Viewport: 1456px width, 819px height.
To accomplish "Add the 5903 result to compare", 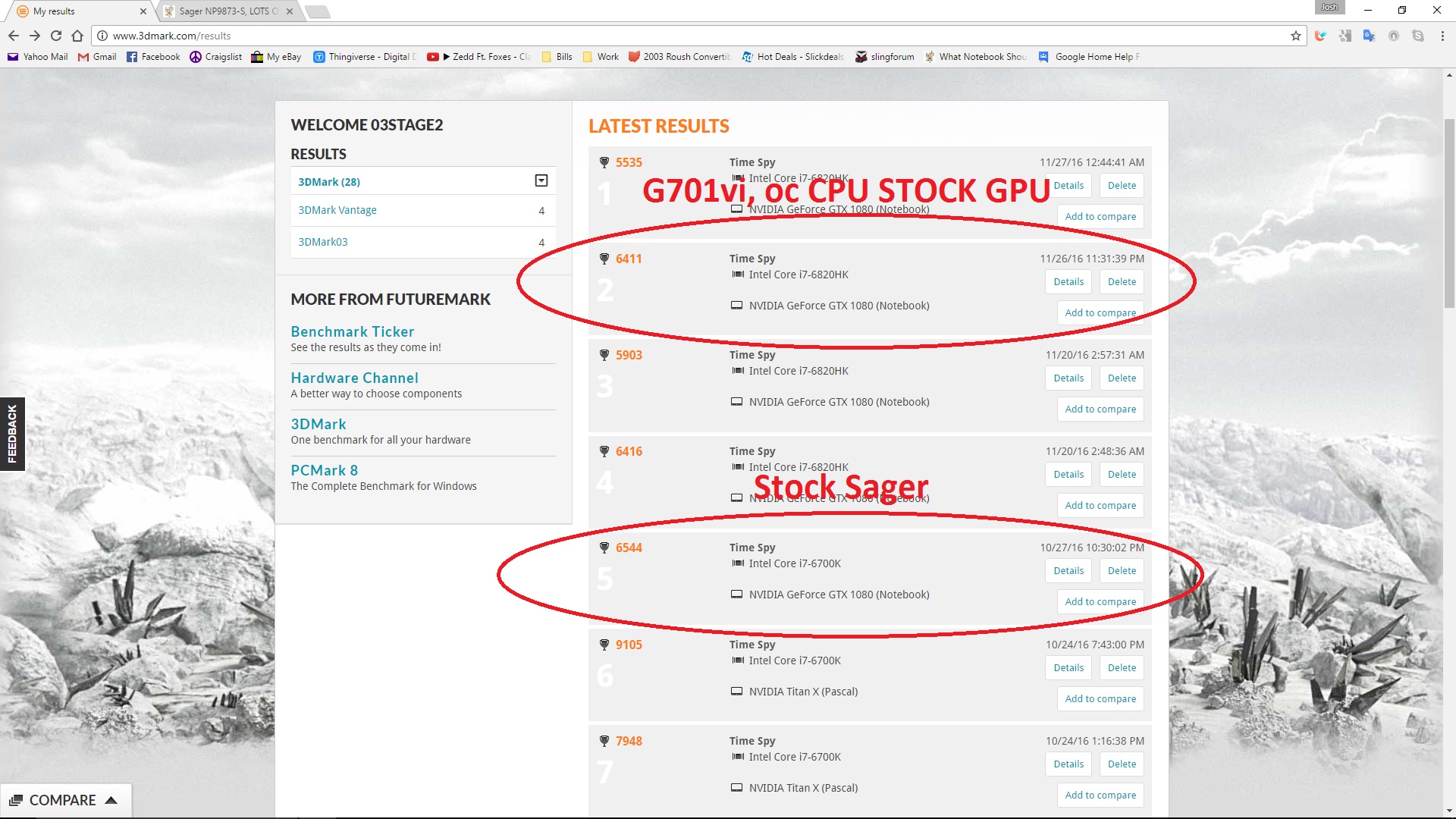I will (1100, 409).
